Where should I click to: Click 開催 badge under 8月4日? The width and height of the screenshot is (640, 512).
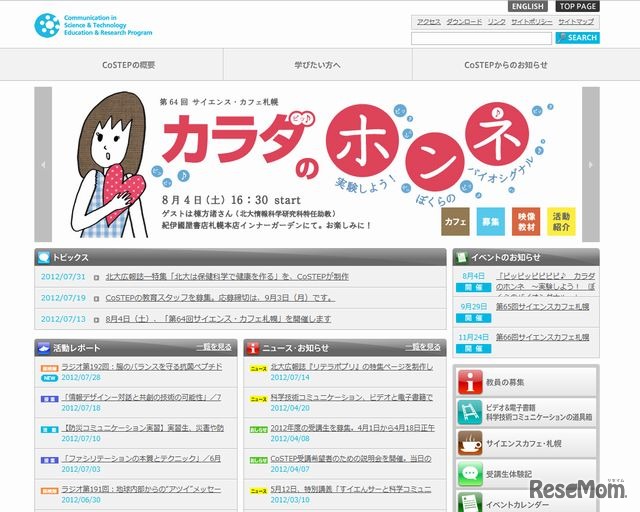473,287
